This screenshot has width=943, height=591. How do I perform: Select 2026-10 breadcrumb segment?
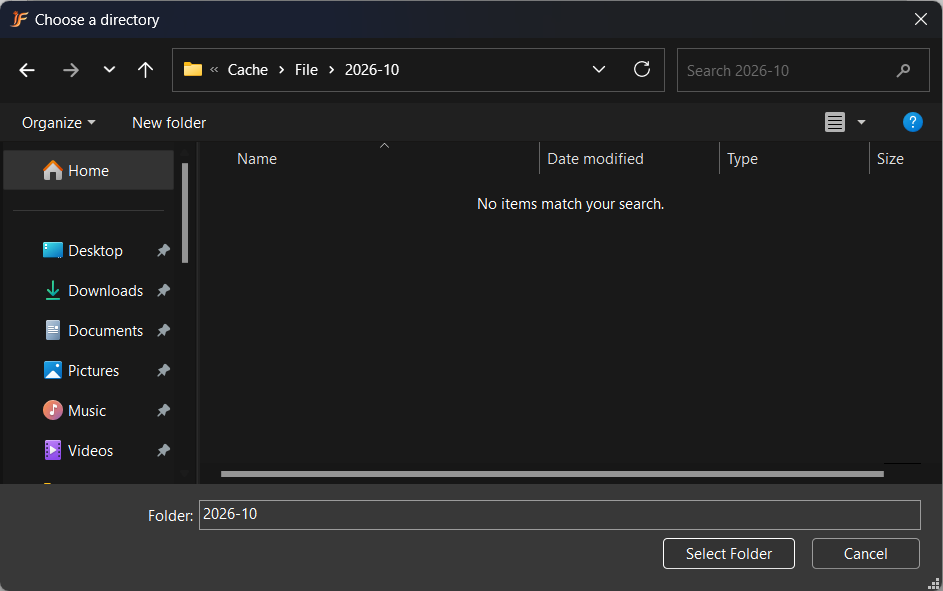(x=372, y=70)
